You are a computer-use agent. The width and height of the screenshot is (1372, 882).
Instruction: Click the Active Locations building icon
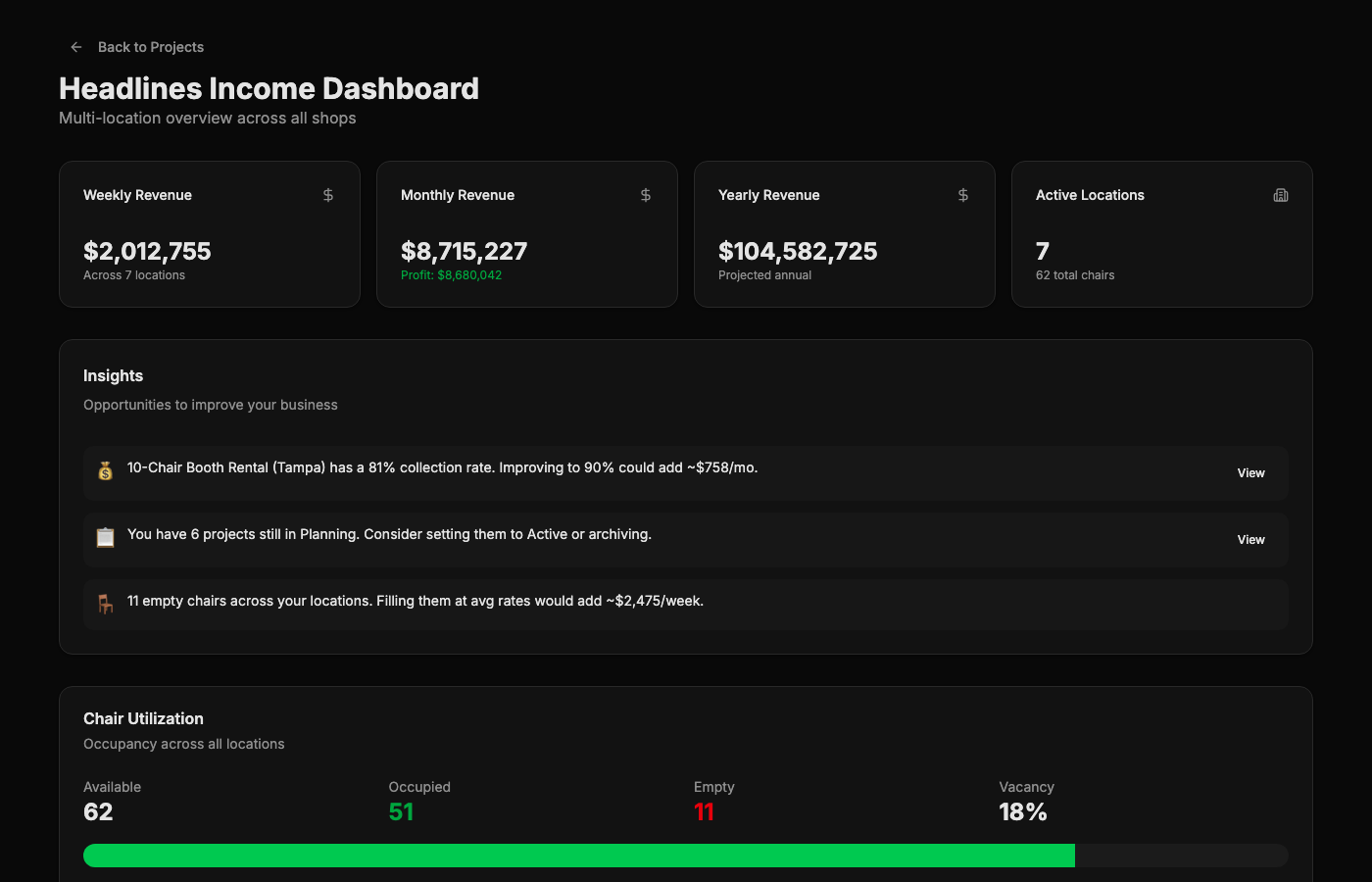(x=1281, y=195)
